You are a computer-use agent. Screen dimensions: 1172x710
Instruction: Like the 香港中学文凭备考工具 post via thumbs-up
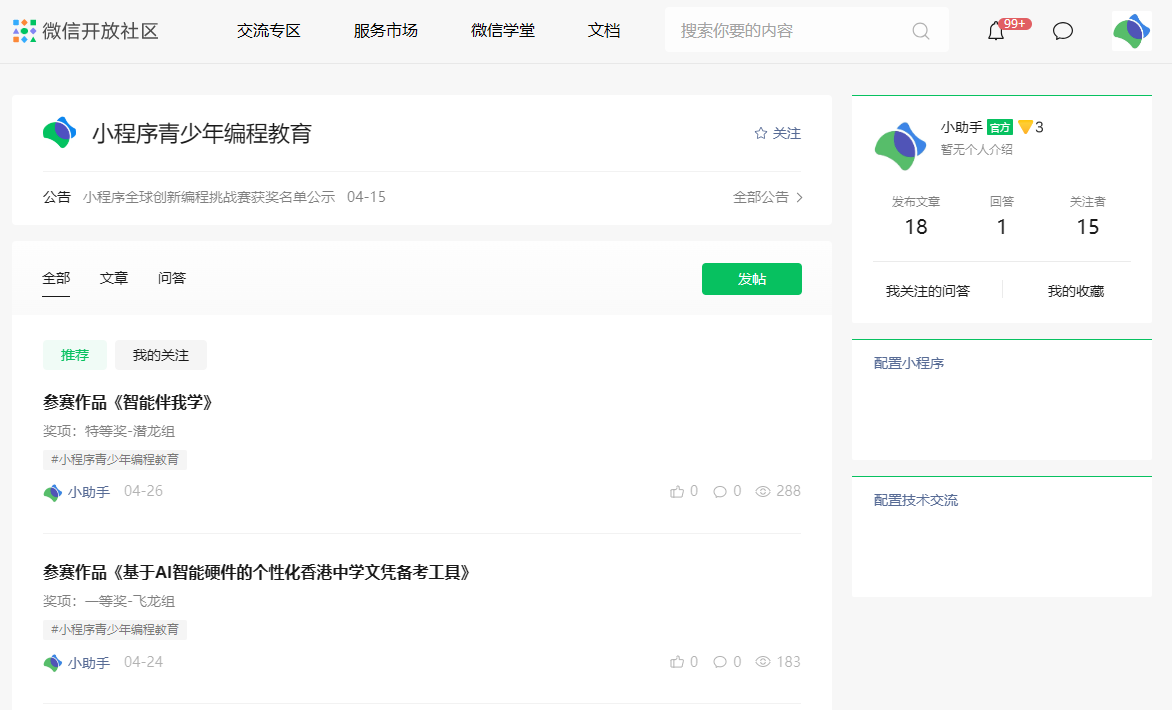(x=677, y=661)
